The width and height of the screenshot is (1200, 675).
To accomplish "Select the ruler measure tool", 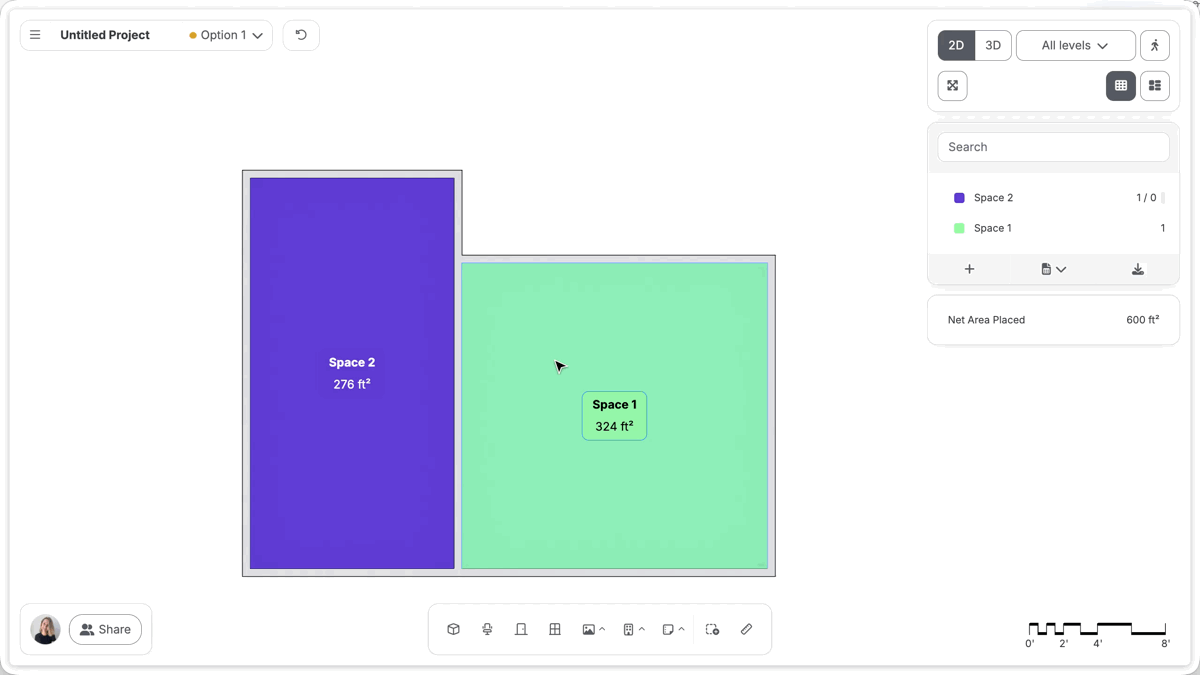I will [746, 629].
